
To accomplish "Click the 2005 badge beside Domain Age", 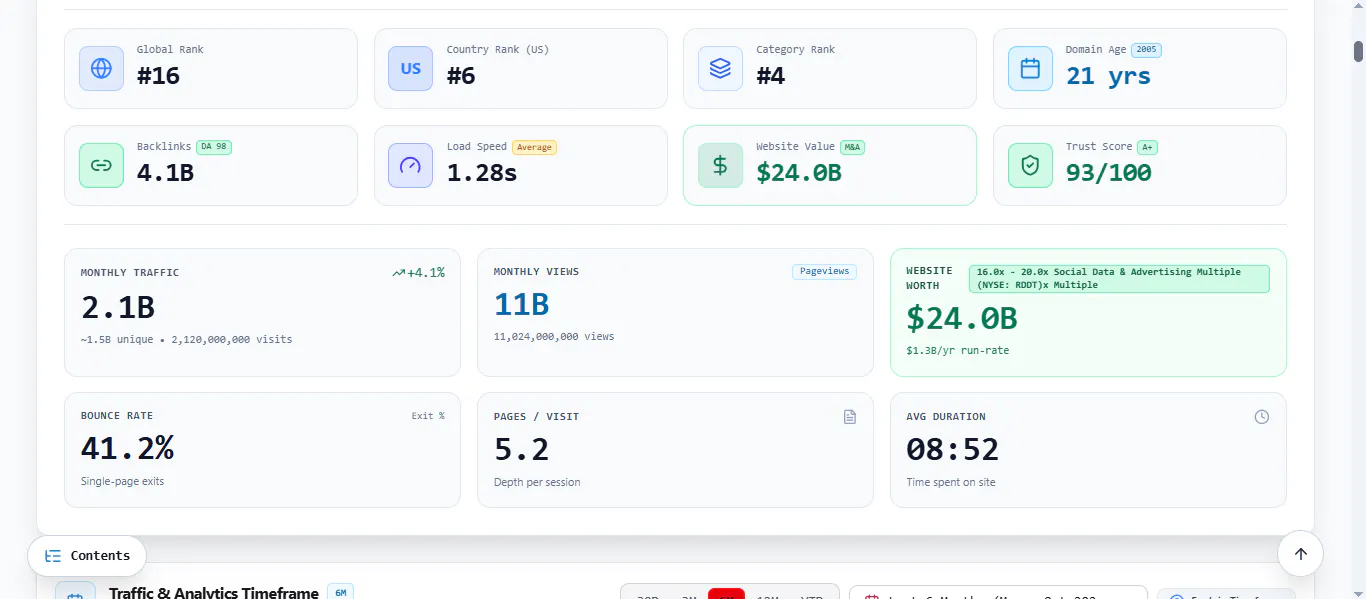I will [1146, 50].
